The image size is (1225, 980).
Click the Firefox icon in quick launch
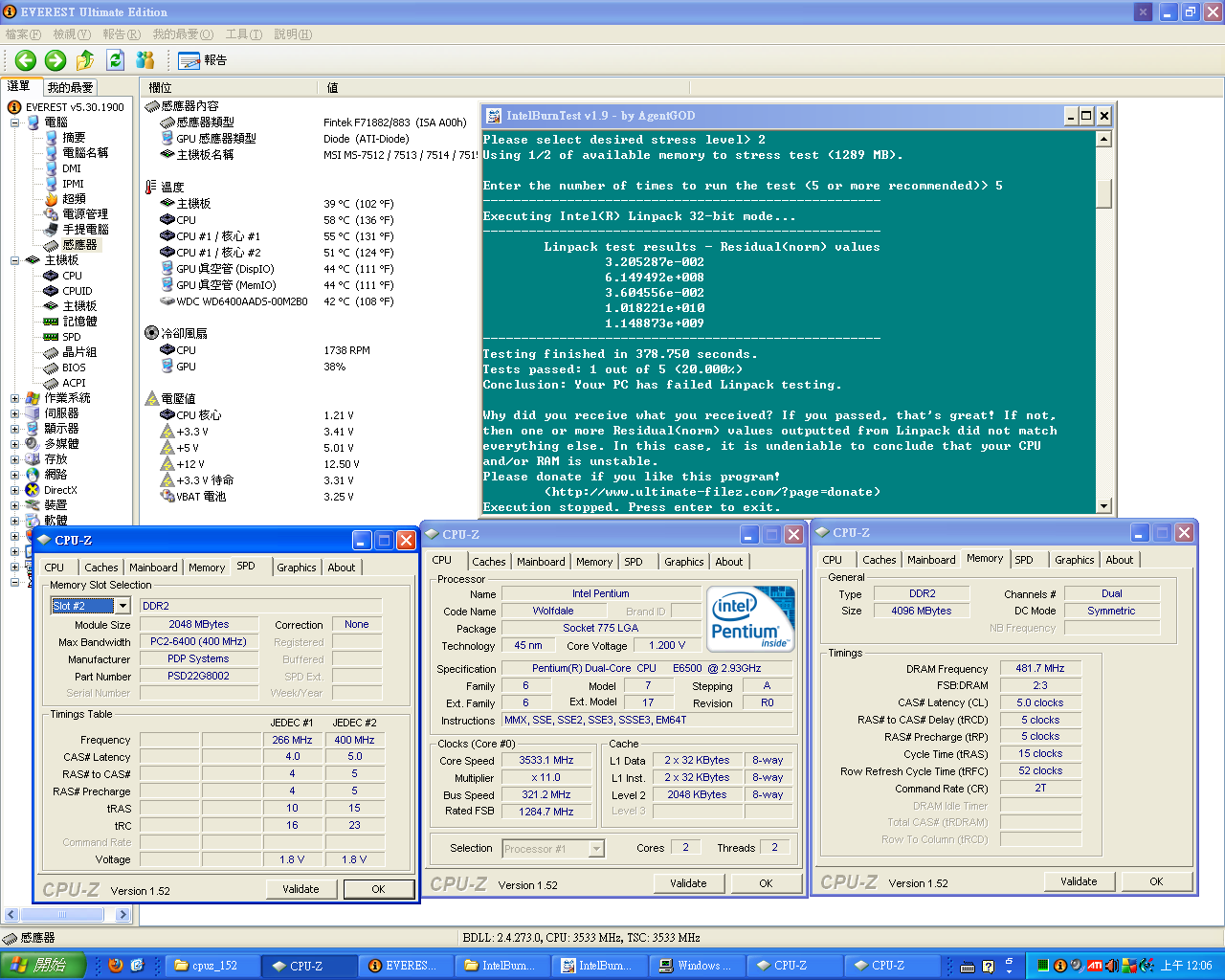(x=116, y=966)
